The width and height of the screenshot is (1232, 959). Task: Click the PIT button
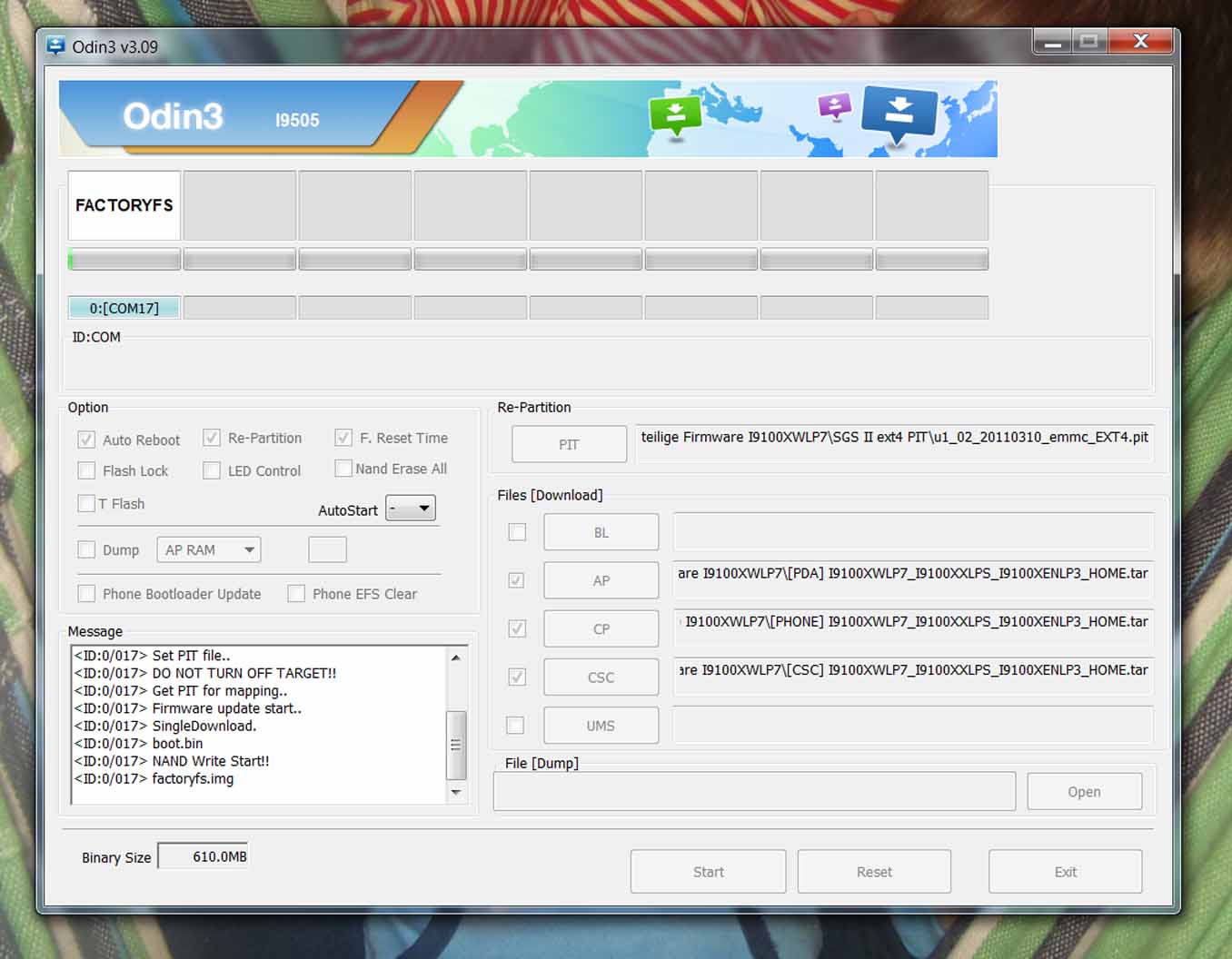tap(569, 444)
